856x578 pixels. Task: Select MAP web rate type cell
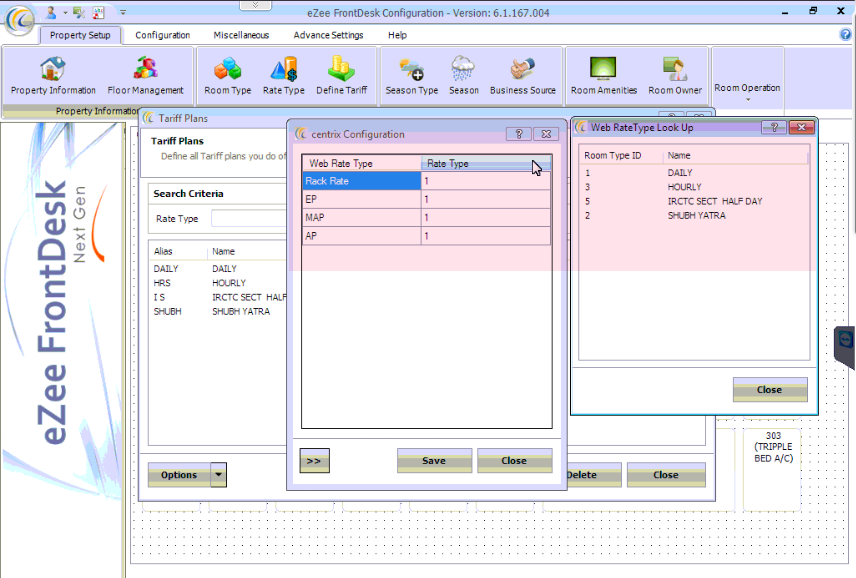(361, 217)
